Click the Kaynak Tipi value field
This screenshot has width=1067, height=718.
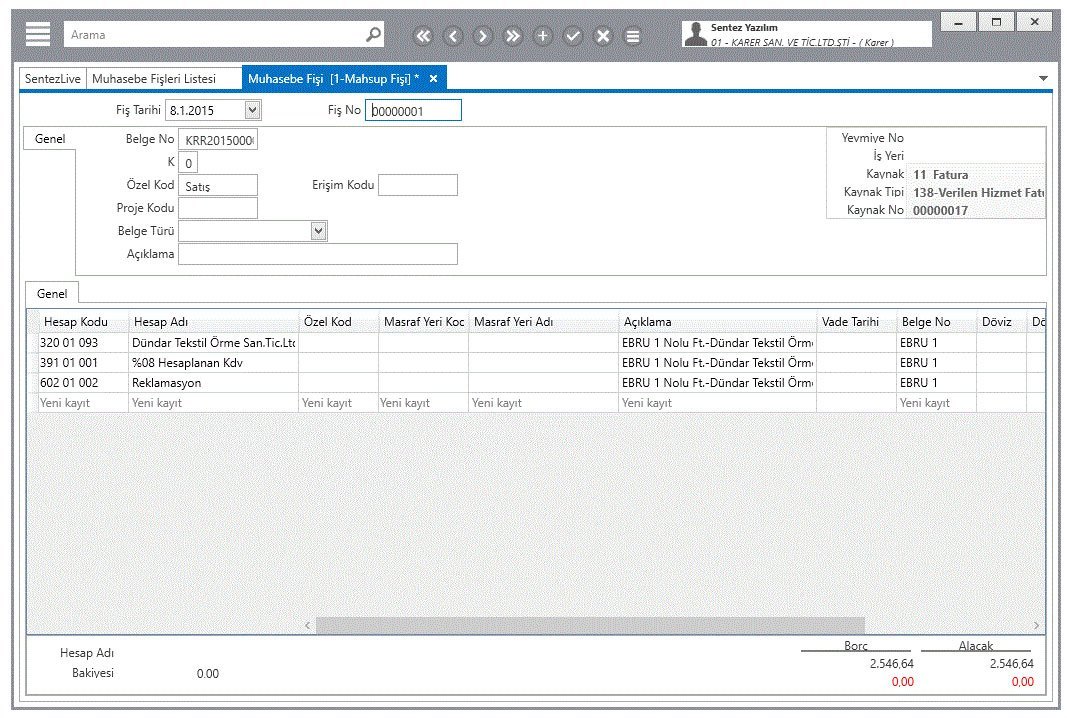pyautogui.click(x=976, y=193)
